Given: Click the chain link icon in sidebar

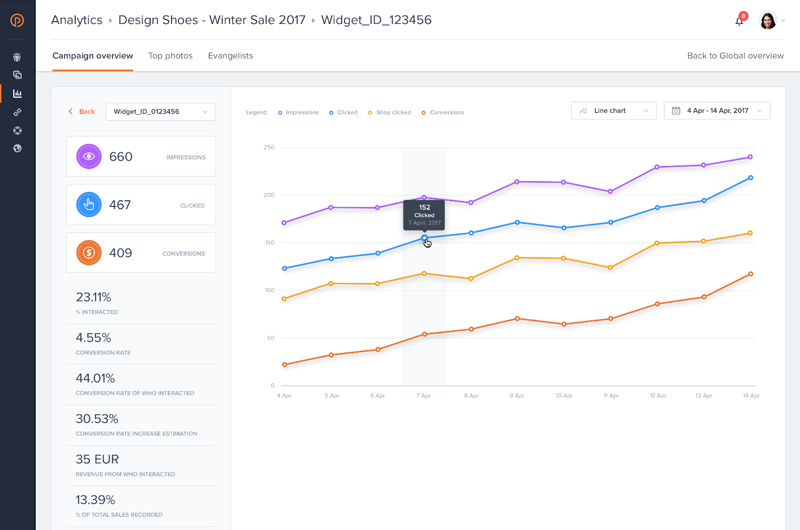Looking at the screenshot, I should 17,112.
